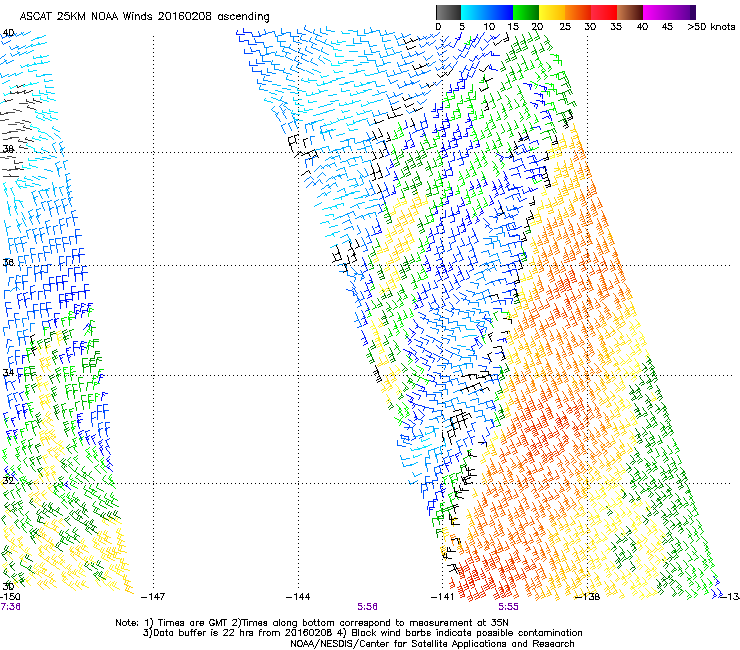Click the '36' latitude label
Viewport: 740px width, 650px height.
[x=8, y=262]
